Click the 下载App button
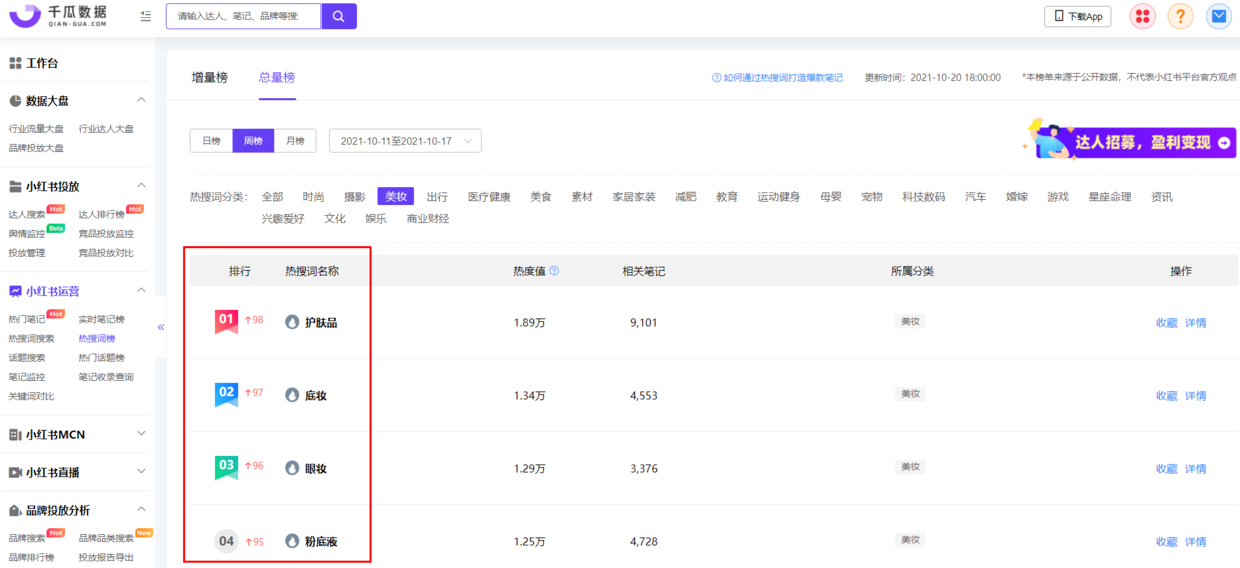This screenshot has height=568, width=1240. (1078, 16)
